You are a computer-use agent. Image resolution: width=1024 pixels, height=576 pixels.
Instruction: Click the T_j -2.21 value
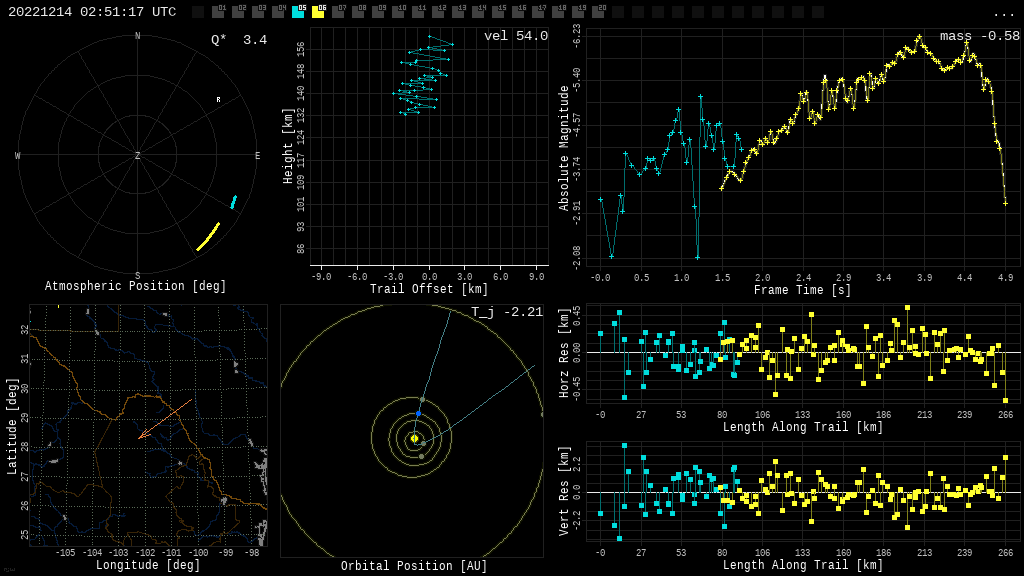point(507,313)
